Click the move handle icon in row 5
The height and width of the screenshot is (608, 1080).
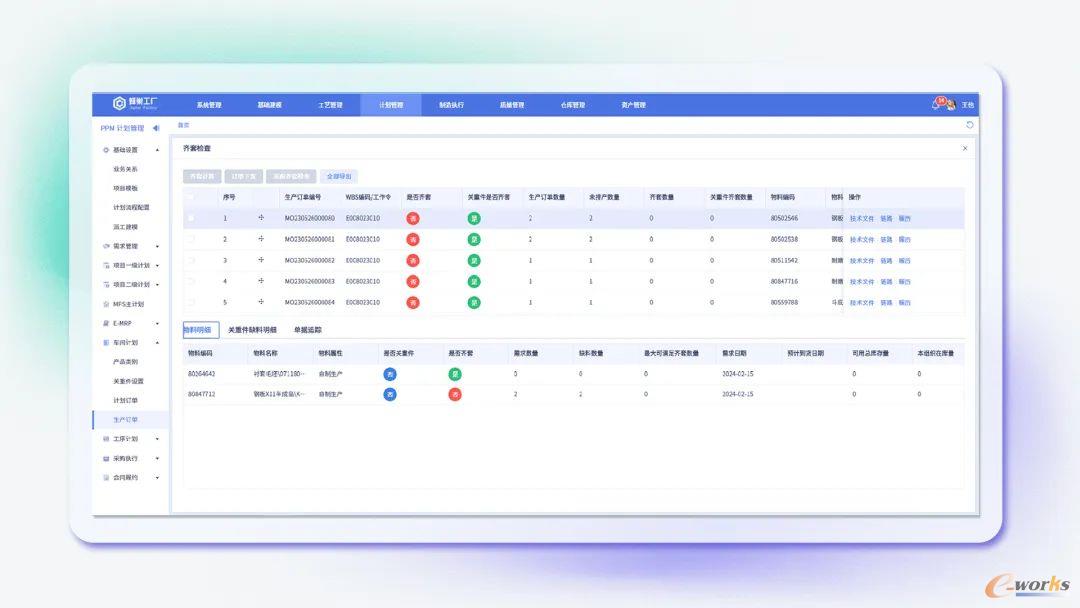click(261, 302)
